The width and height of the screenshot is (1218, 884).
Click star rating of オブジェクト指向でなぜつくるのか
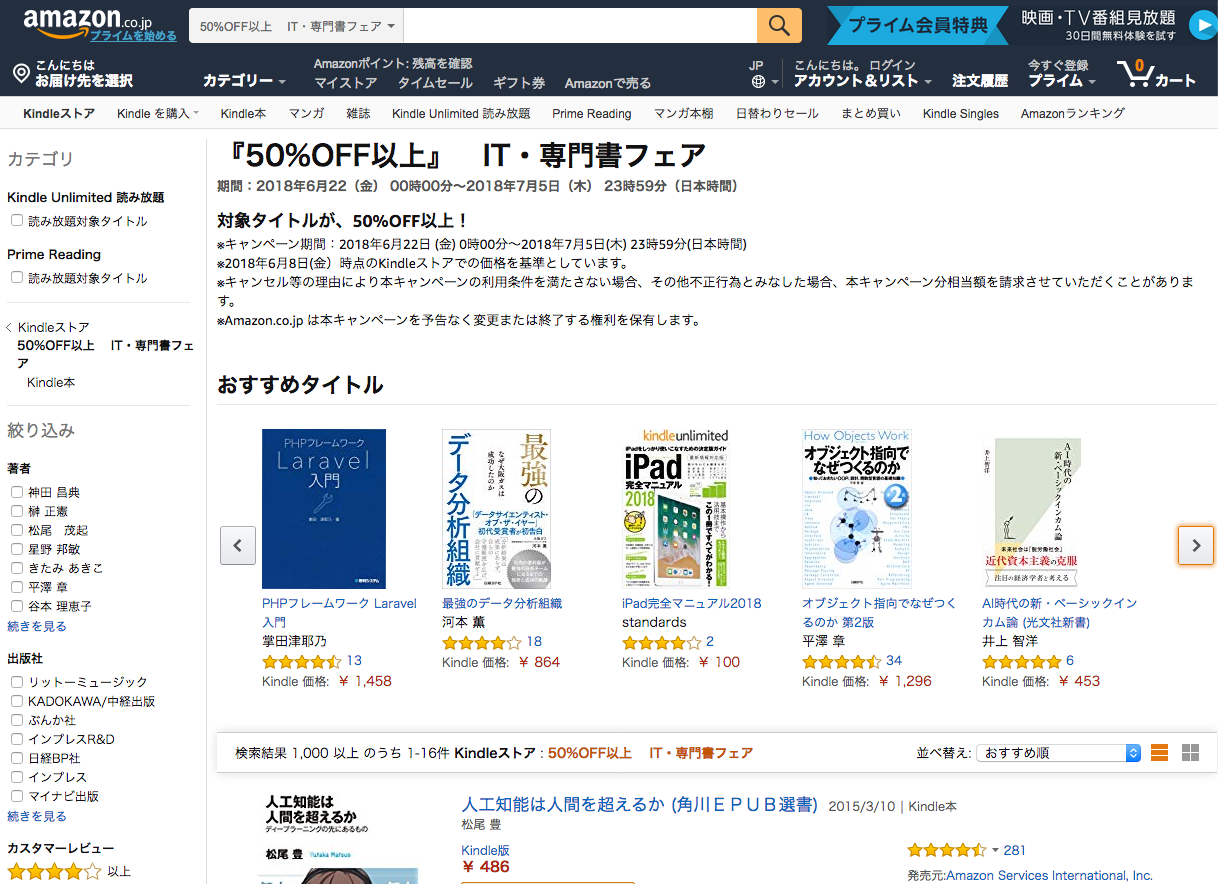coord(841,662)
